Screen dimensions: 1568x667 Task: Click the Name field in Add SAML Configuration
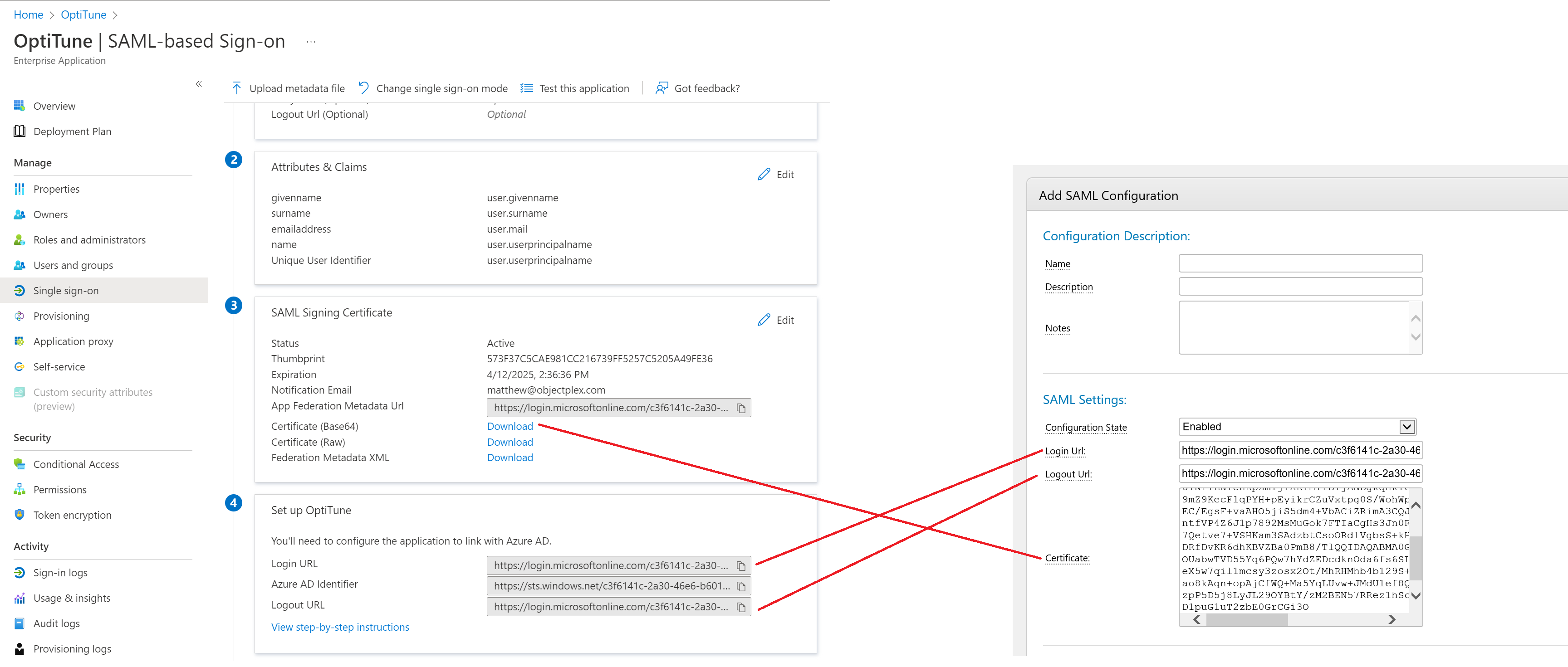tap(1300, 263)
